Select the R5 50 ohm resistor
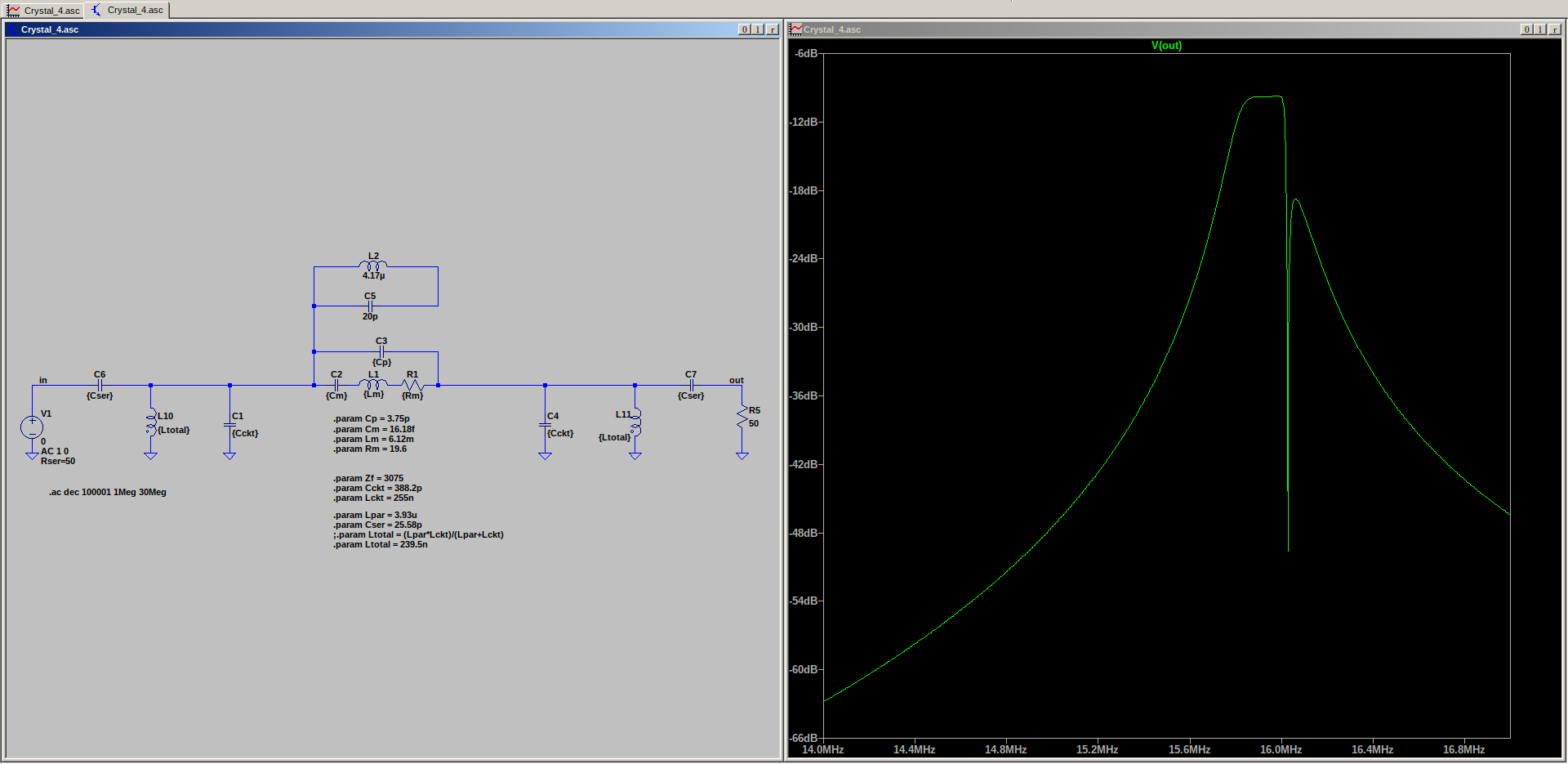1568x764 pixels. [742, 417]
